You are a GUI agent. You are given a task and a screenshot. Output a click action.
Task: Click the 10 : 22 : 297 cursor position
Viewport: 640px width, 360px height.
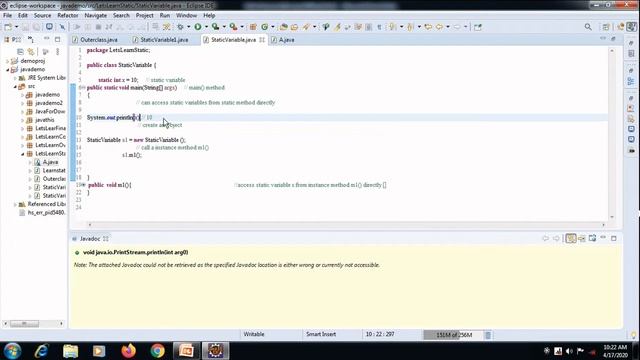pos(380,334)
